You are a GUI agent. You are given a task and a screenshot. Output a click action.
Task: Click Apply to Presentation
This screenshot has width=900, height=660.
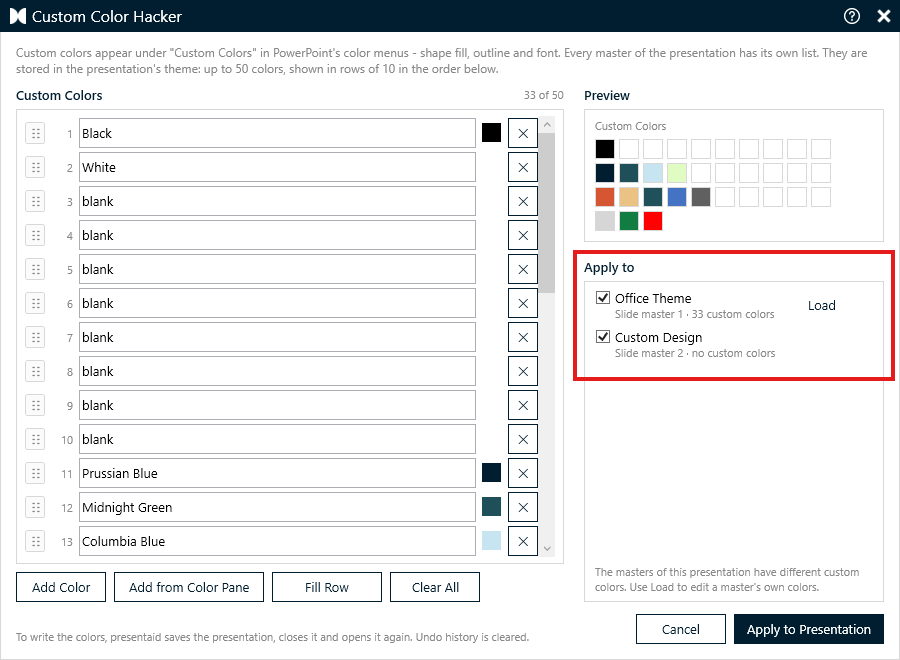(809, 629)
